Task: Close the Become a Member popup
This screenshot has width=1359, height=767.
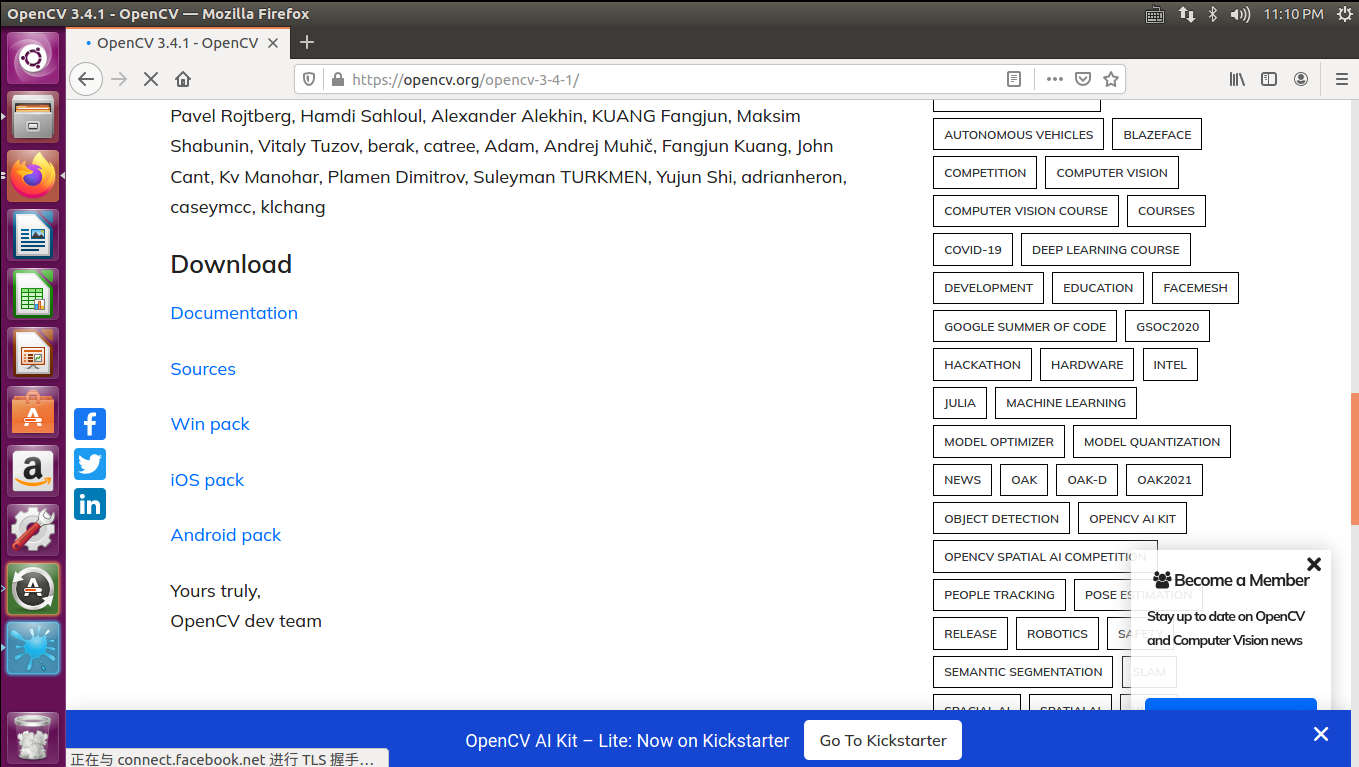Action: 1314,564
